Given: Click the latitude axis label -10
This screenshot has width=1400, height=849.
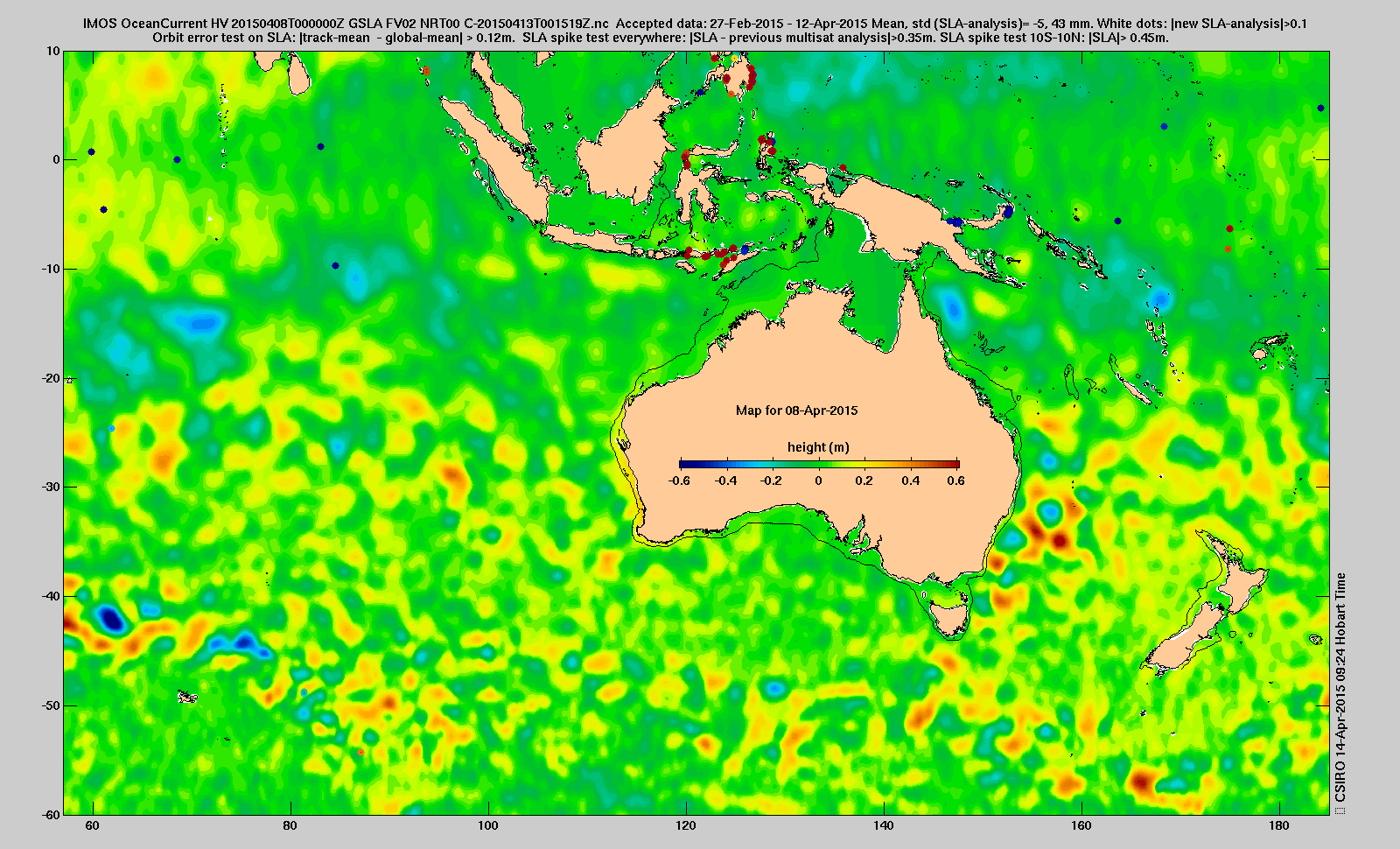Looking at the screenshot, I should [x=51, y=269].
